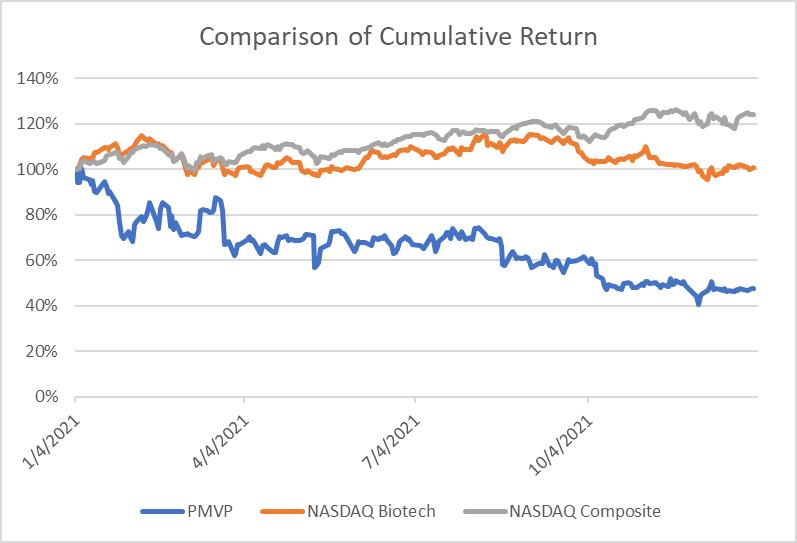Click the end of the blue PMVP line
Screen dimensions: 797x543
[x=753, y=289]
